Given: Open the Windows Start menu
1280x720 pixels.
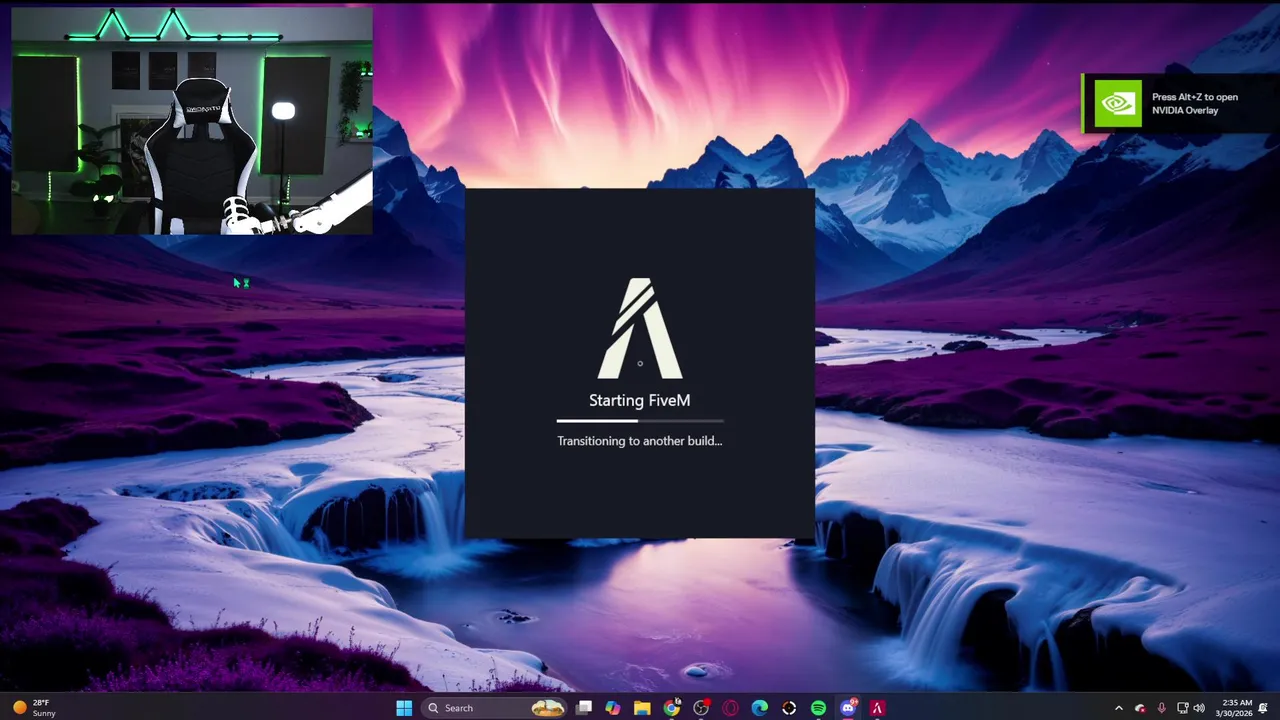Looking at the screenshot, I should click(x=404, y=708).
